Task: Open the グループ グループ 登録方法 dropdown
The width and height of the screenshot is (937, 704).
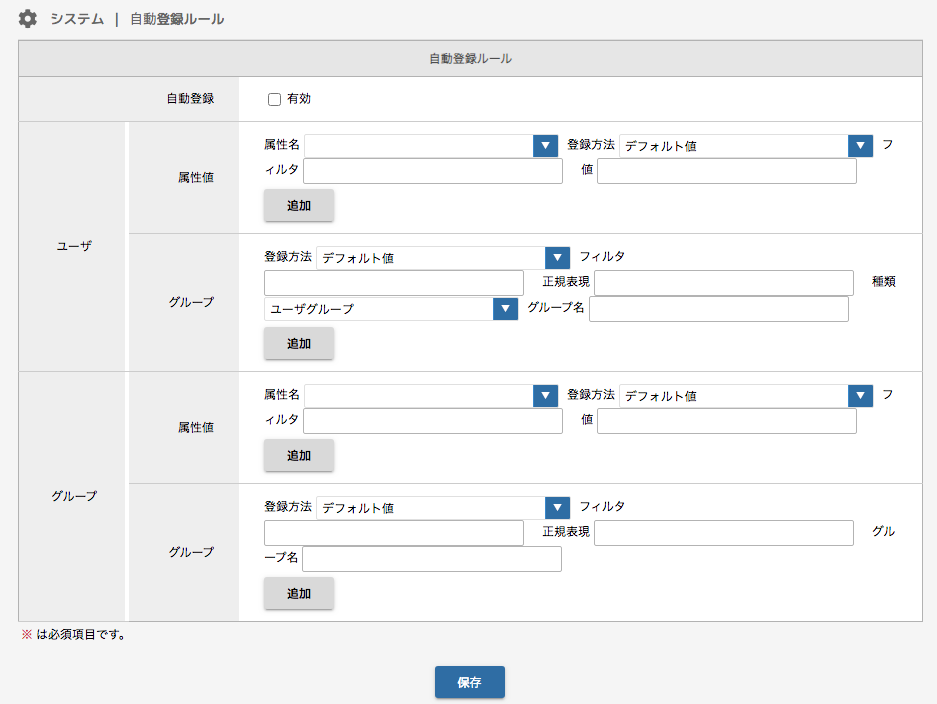Action: pyautogui.click(x=443, y=507)
